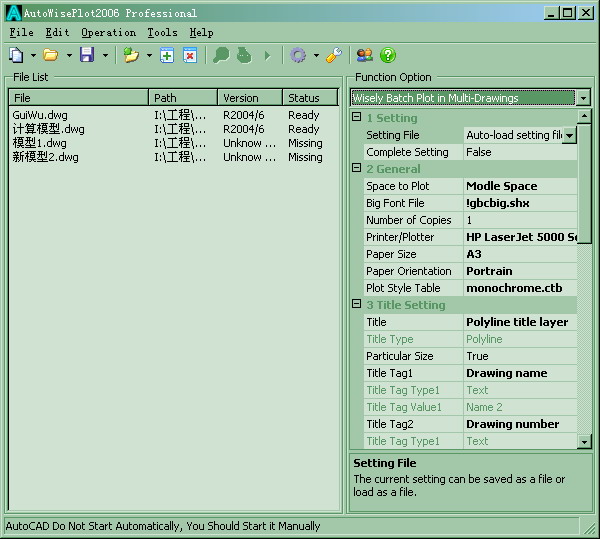Click the Particular Size True value
The width and height of the screenshot is (600, 539).
(x=520, y=356)
